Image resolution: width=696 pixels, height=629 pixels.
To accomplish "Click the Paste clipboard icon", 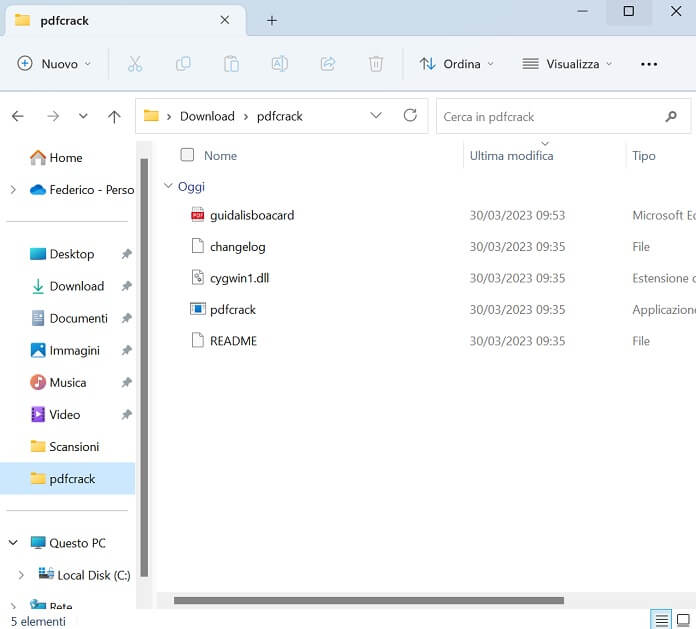I will coord(231,64).
